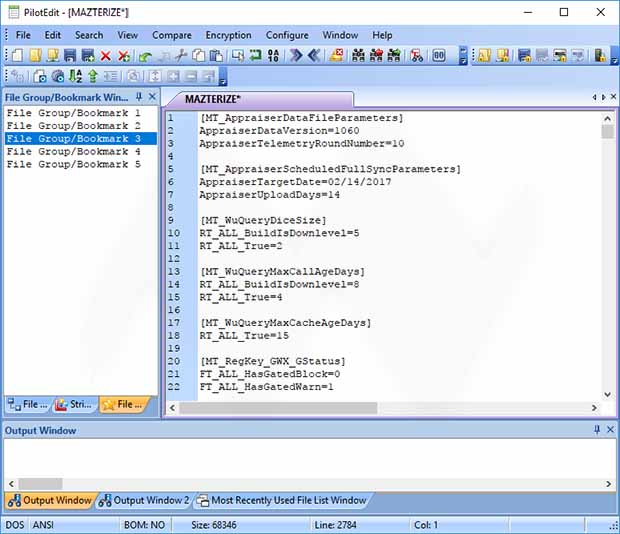Click the Open file folder icon
This screenshot has height=534, width=620.
[x=35, y=55]
